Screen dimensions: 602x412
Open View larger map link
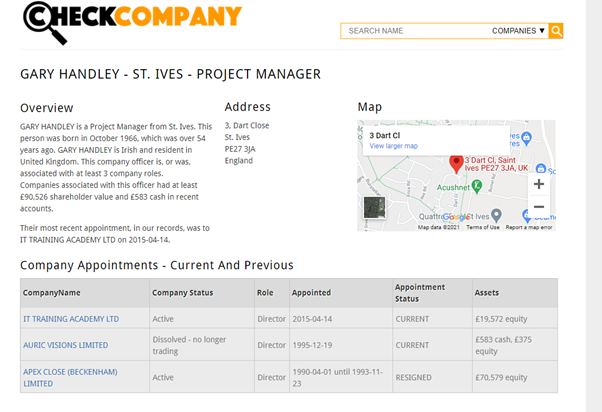pos(393,146)
